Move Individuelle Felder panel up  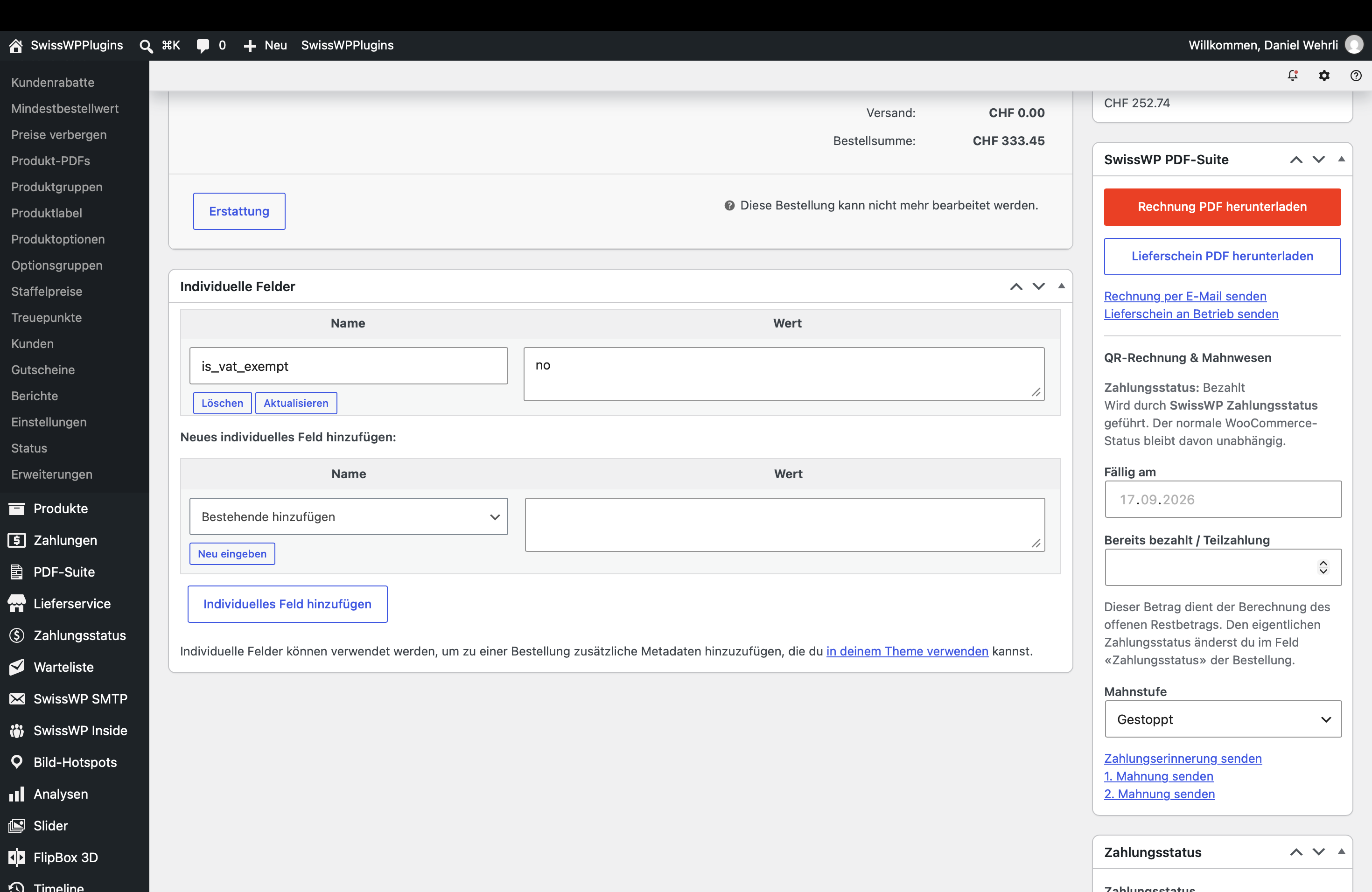(1016, 286)
